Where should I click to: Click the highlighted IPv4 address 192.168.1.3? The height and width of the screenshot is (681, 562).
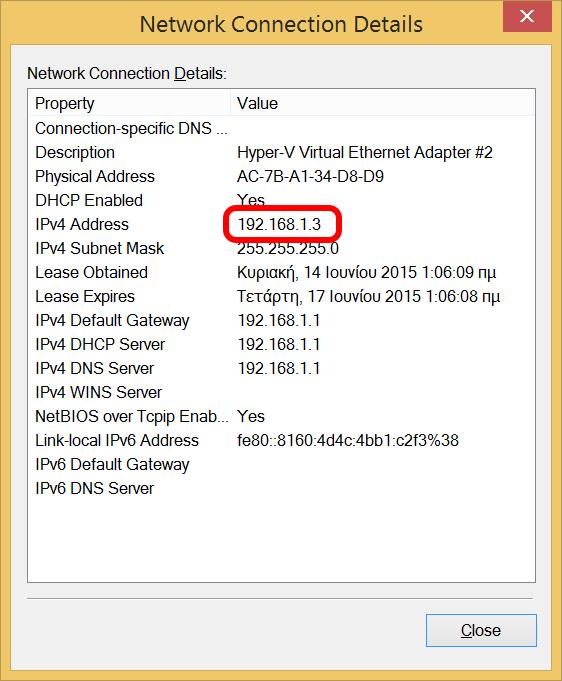pos(279,225)
